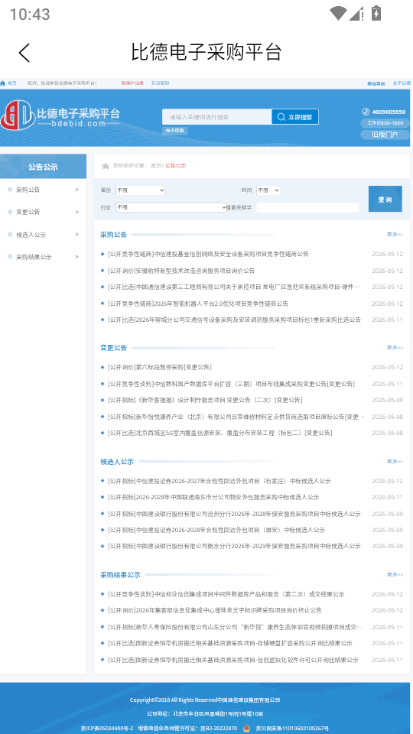The width and height of the screenshot is (413, 734).
Task: Click the 京ICP备 record number in the footer
Action: [107, 728]
